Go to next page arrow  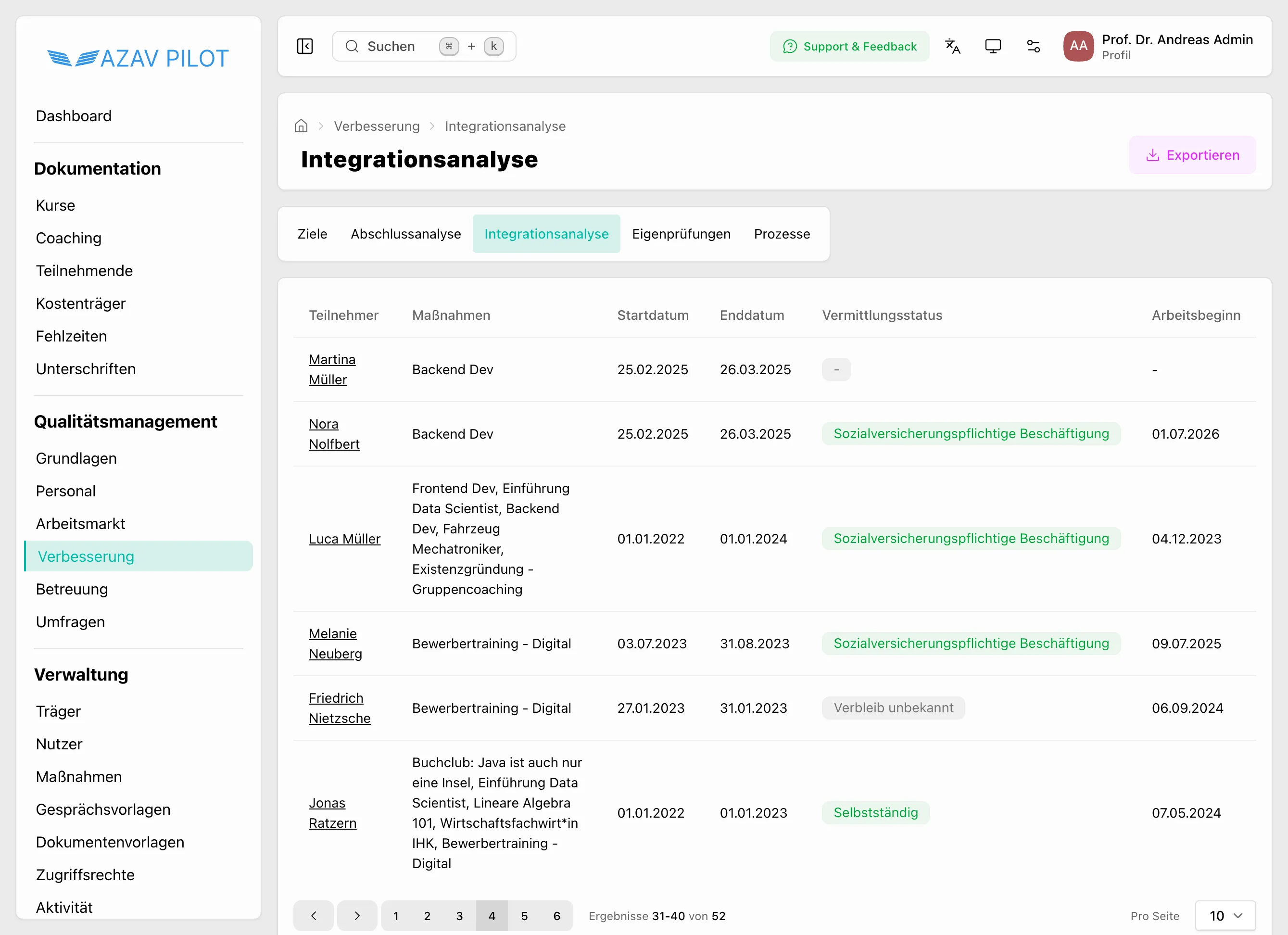[x=357, y=916]
